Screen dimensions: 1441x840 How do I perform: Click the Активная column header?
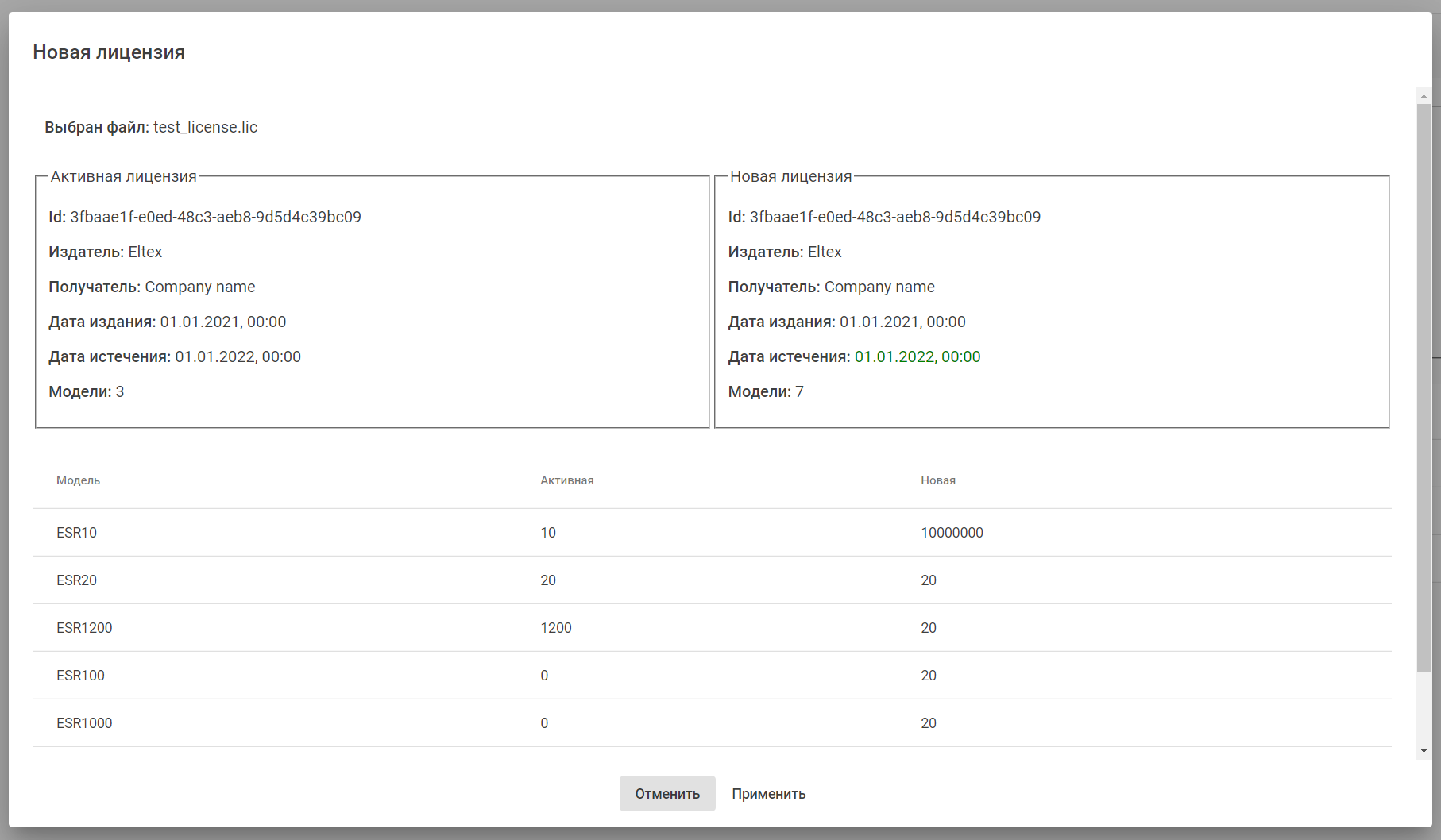point(567,480)
